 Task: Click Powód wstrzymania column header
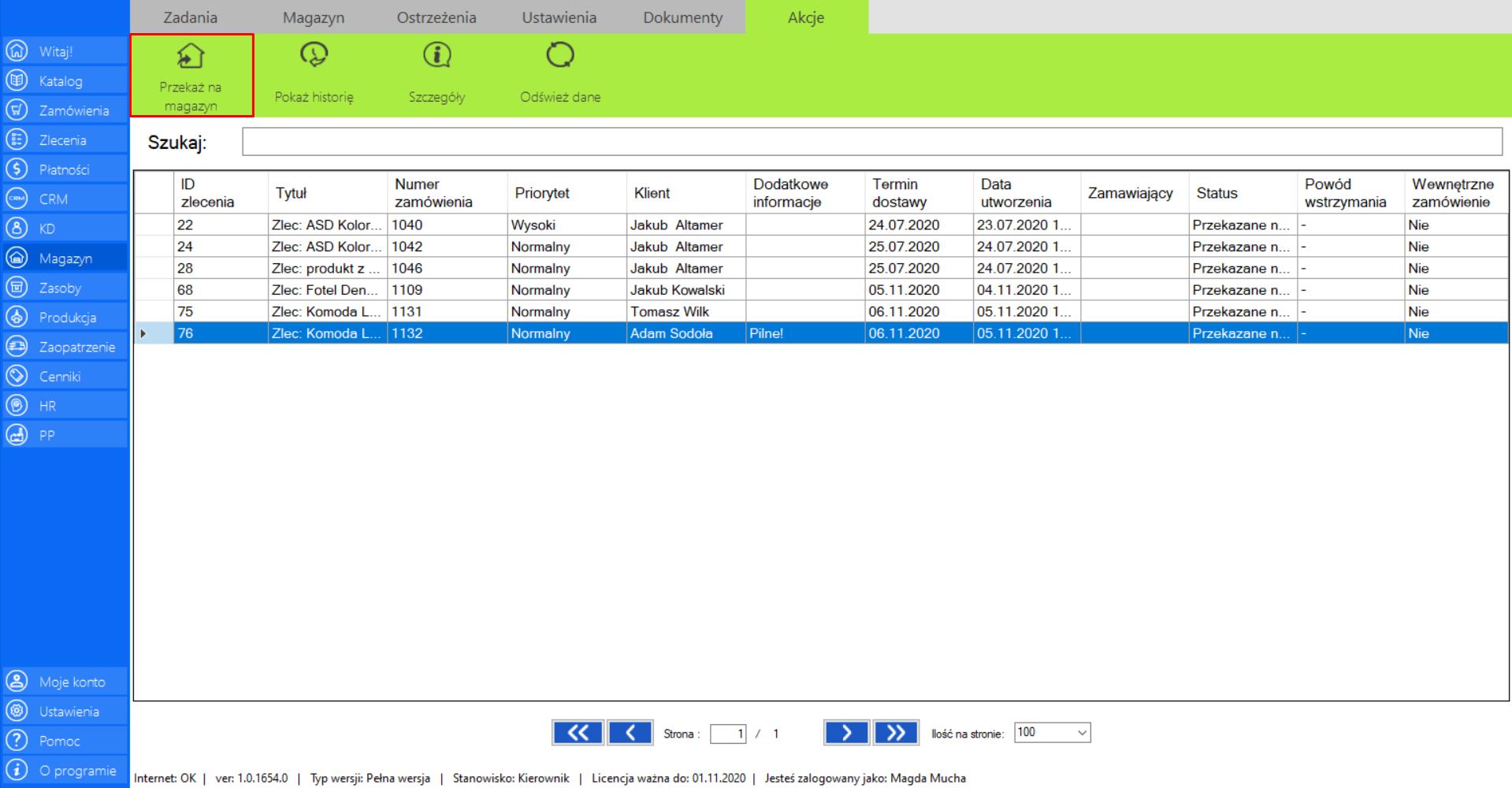(1350, 193)
